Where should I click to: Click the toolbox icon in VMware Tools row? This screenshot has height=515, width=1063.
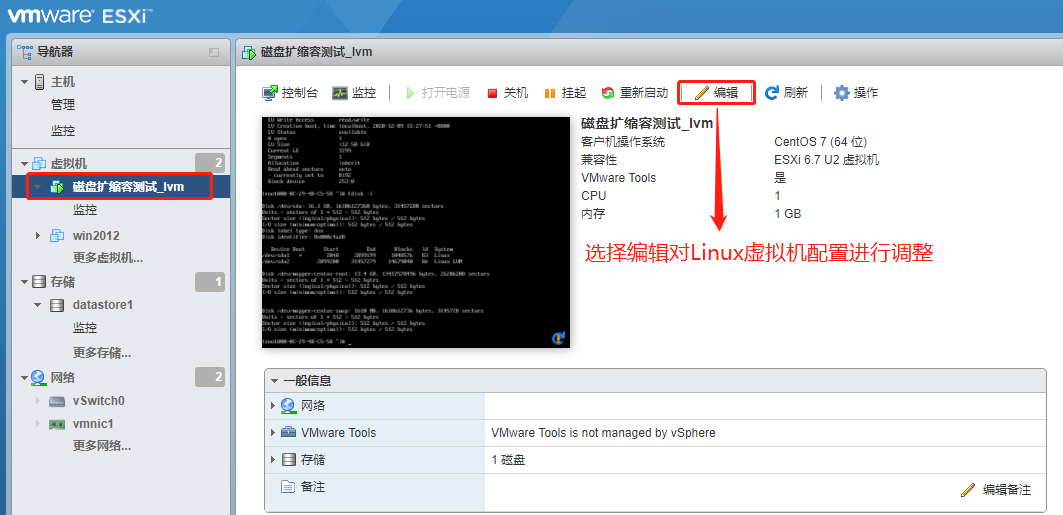pos(288,432)
